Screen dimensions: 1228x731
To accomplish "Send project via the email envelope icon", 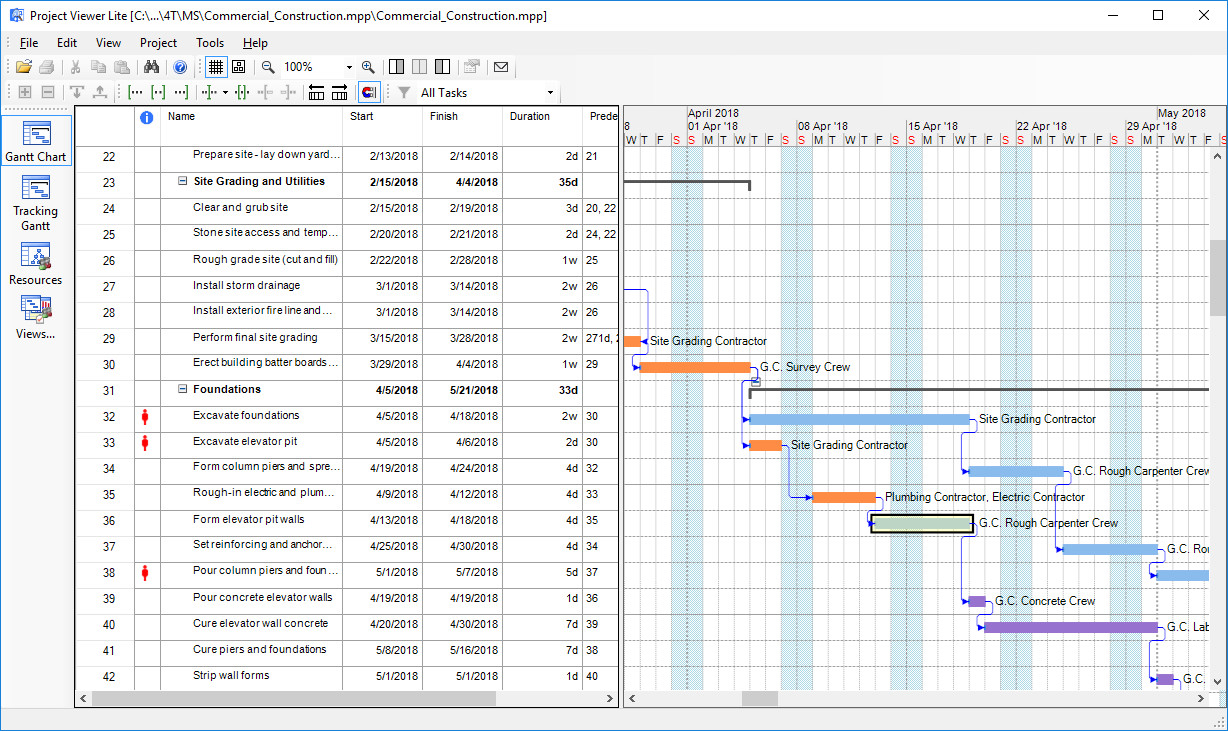I will [x=502, y=67].
